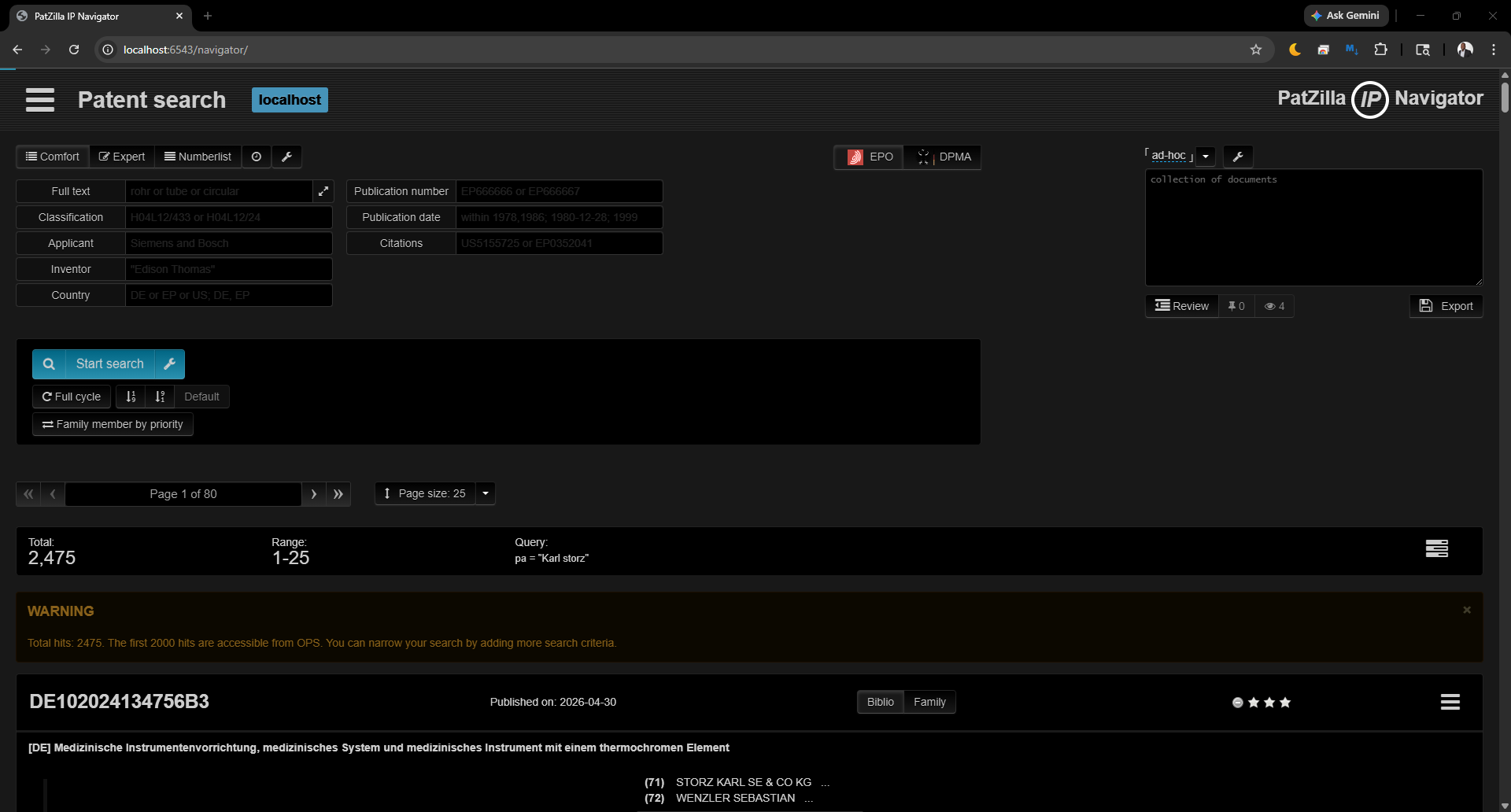Select EPO datasource
The image size is (1511, 812).
coord(870,157)
